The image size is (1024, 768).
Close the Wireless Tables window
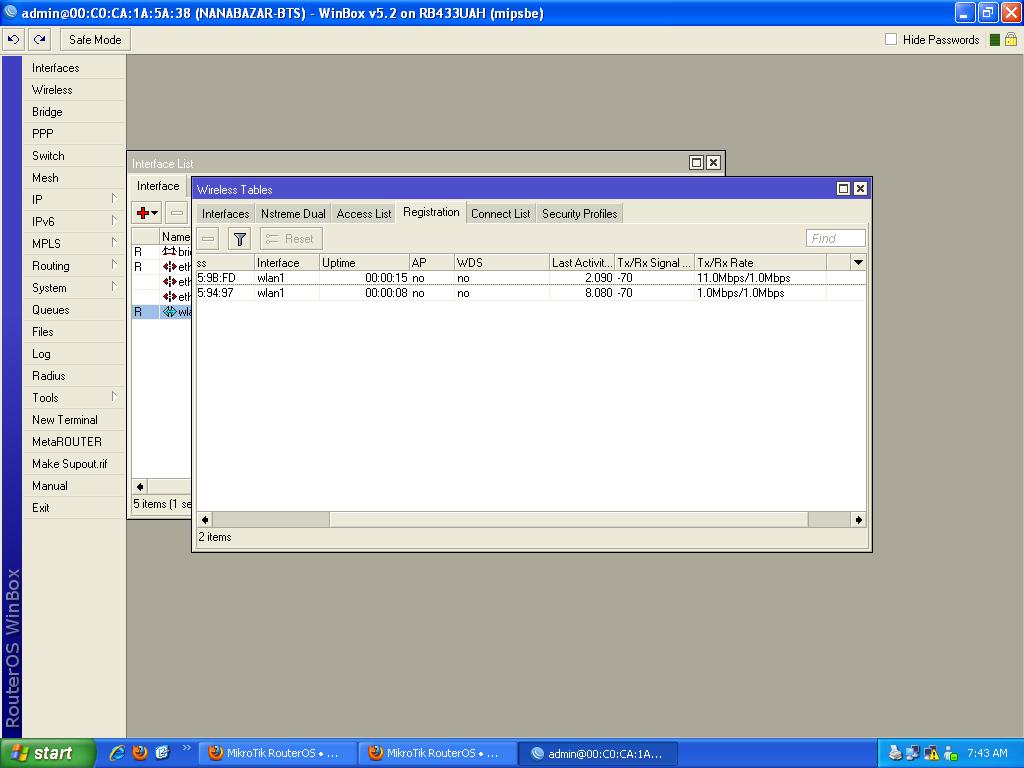click(x=860, y=189)
